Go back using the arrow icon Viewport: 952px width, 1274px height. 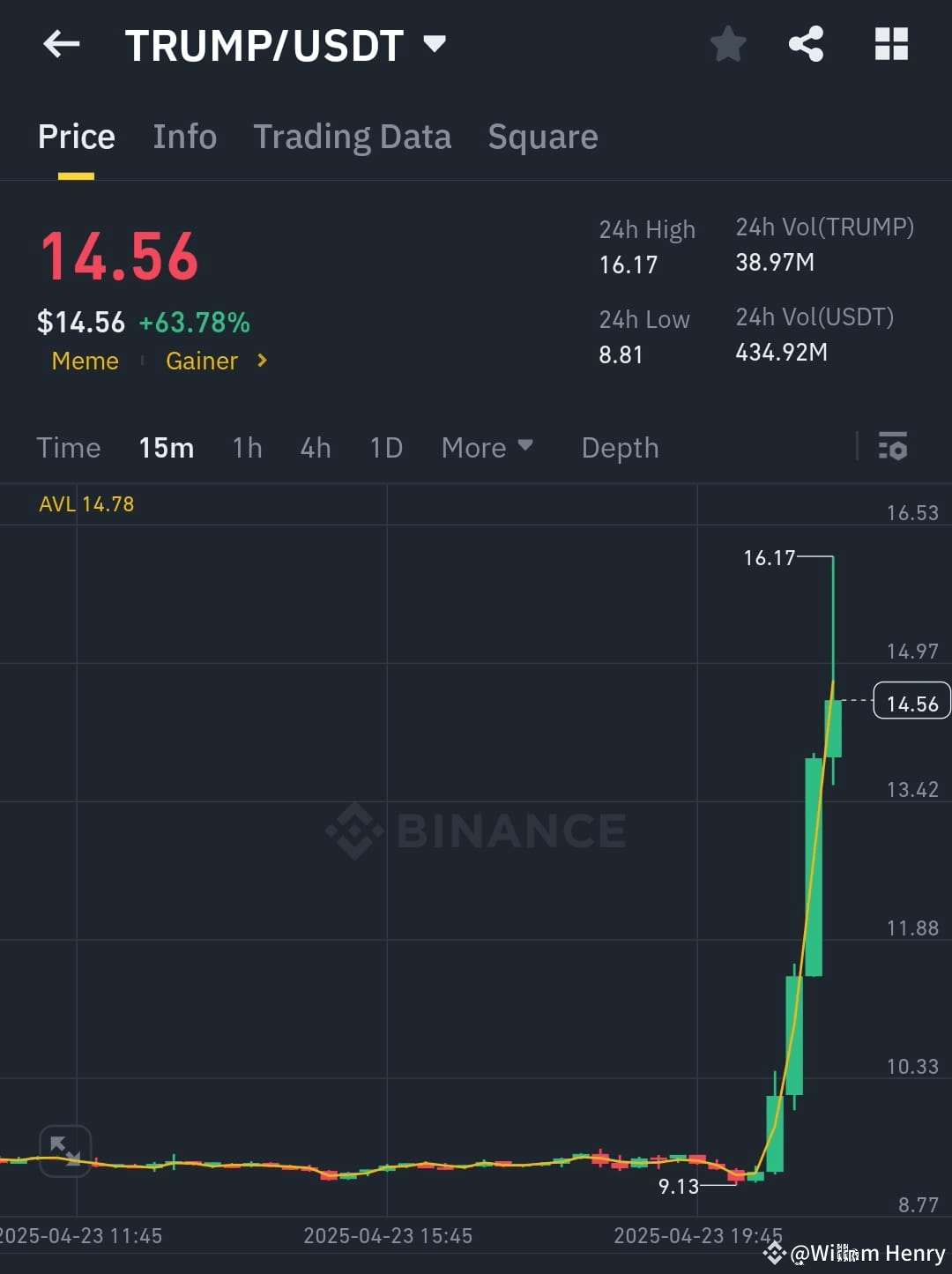point(62,43)
